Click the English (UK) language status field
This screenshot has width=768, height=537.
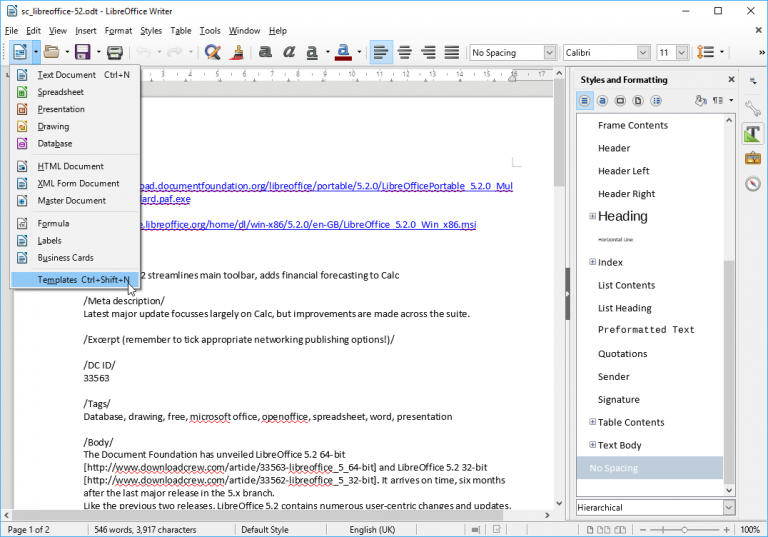[x=372, y=530]
